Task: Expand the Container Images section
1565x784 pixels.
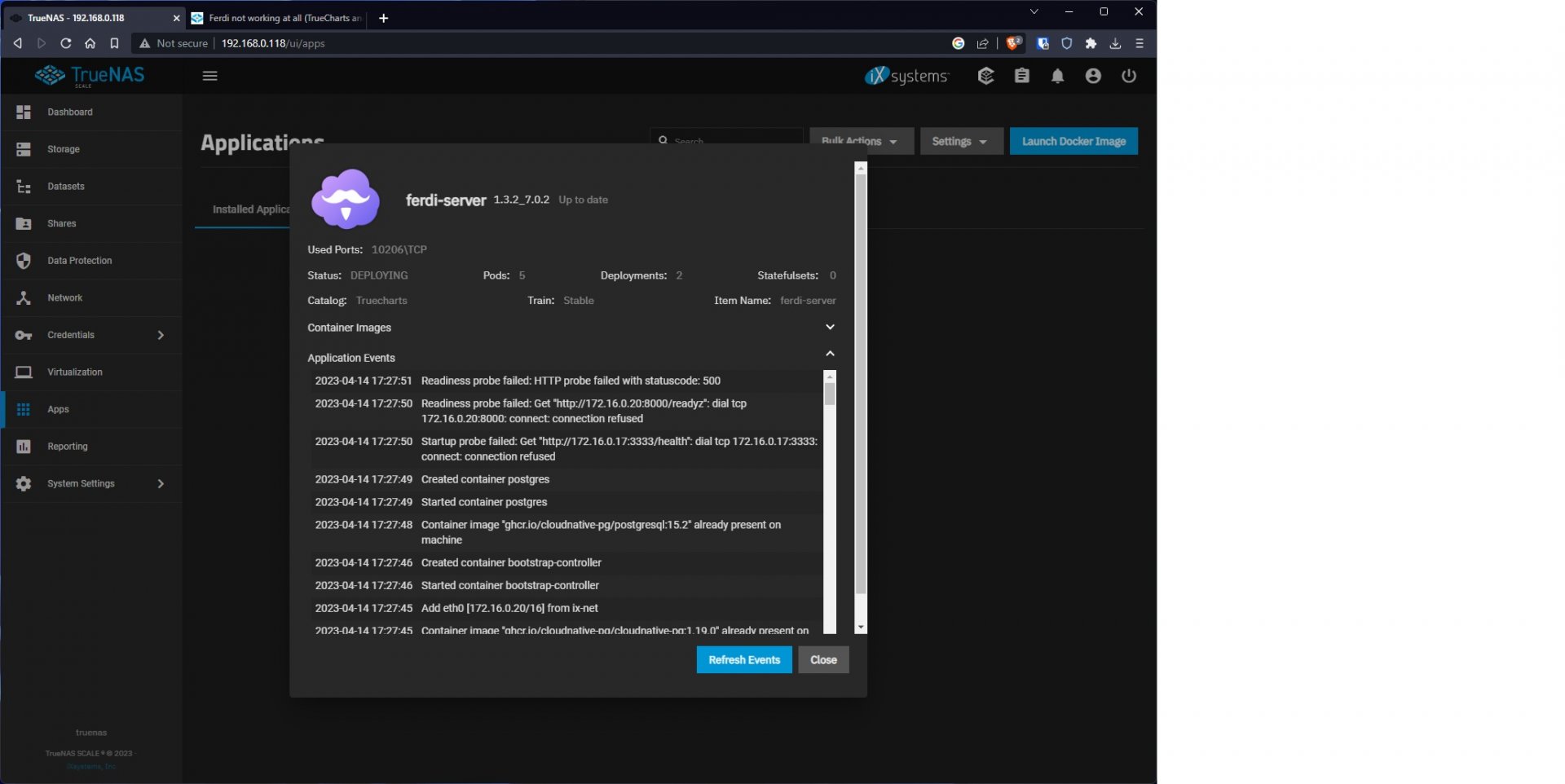Action: pyautogui.click(x=830, y=327)
